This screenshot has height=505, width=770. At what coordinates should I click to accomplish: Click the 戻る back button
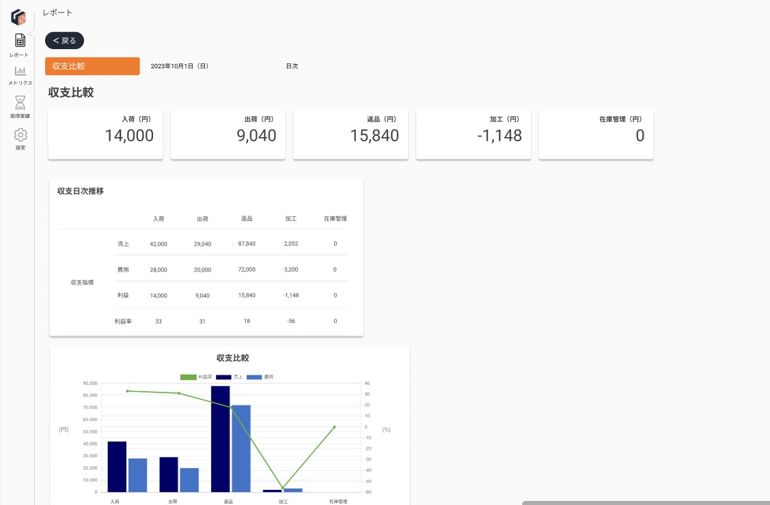(x=64, y=40)
